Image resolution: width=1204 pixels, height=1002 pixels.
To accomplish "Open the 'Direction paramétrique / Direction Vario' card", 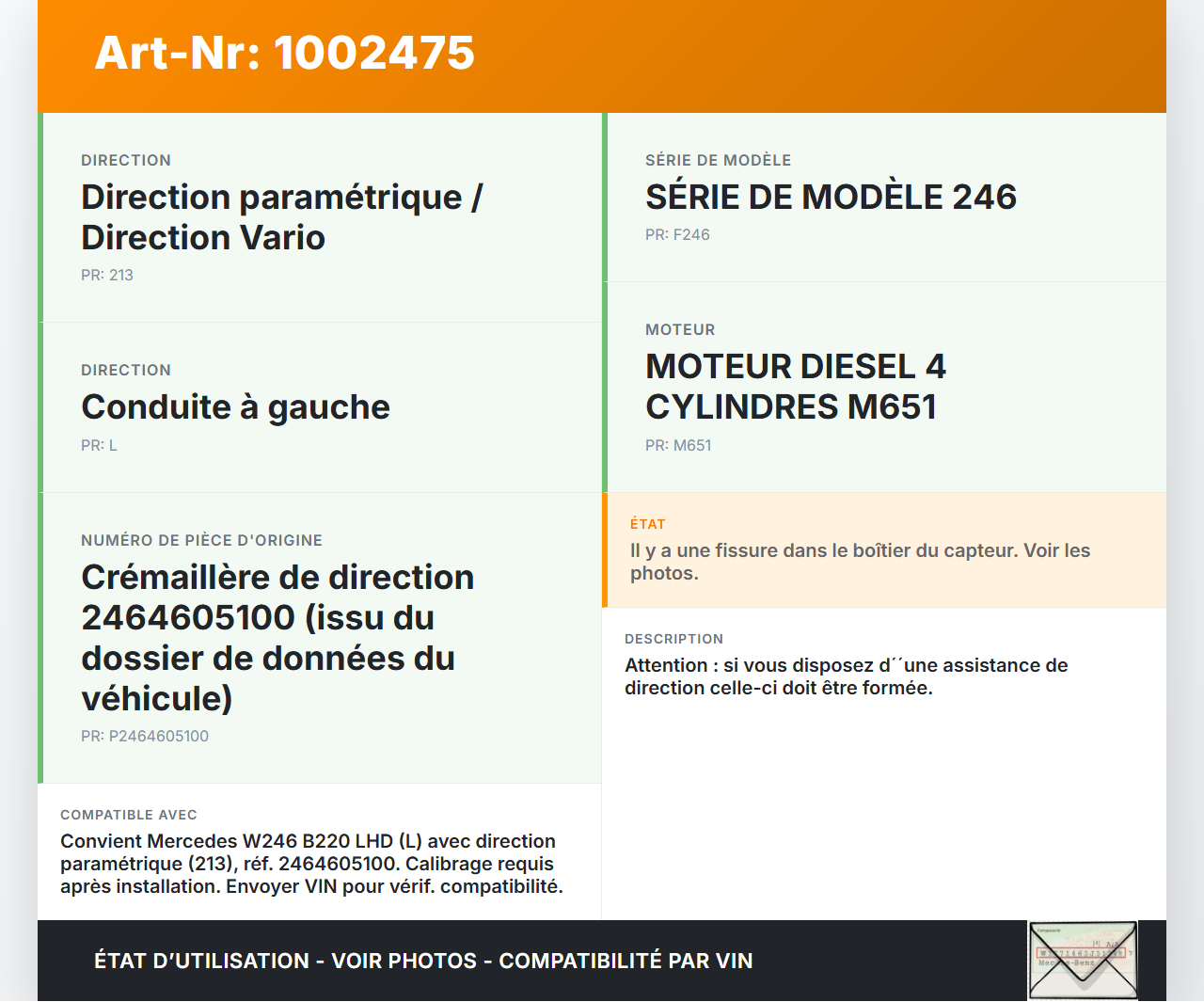I will (320, 216).
